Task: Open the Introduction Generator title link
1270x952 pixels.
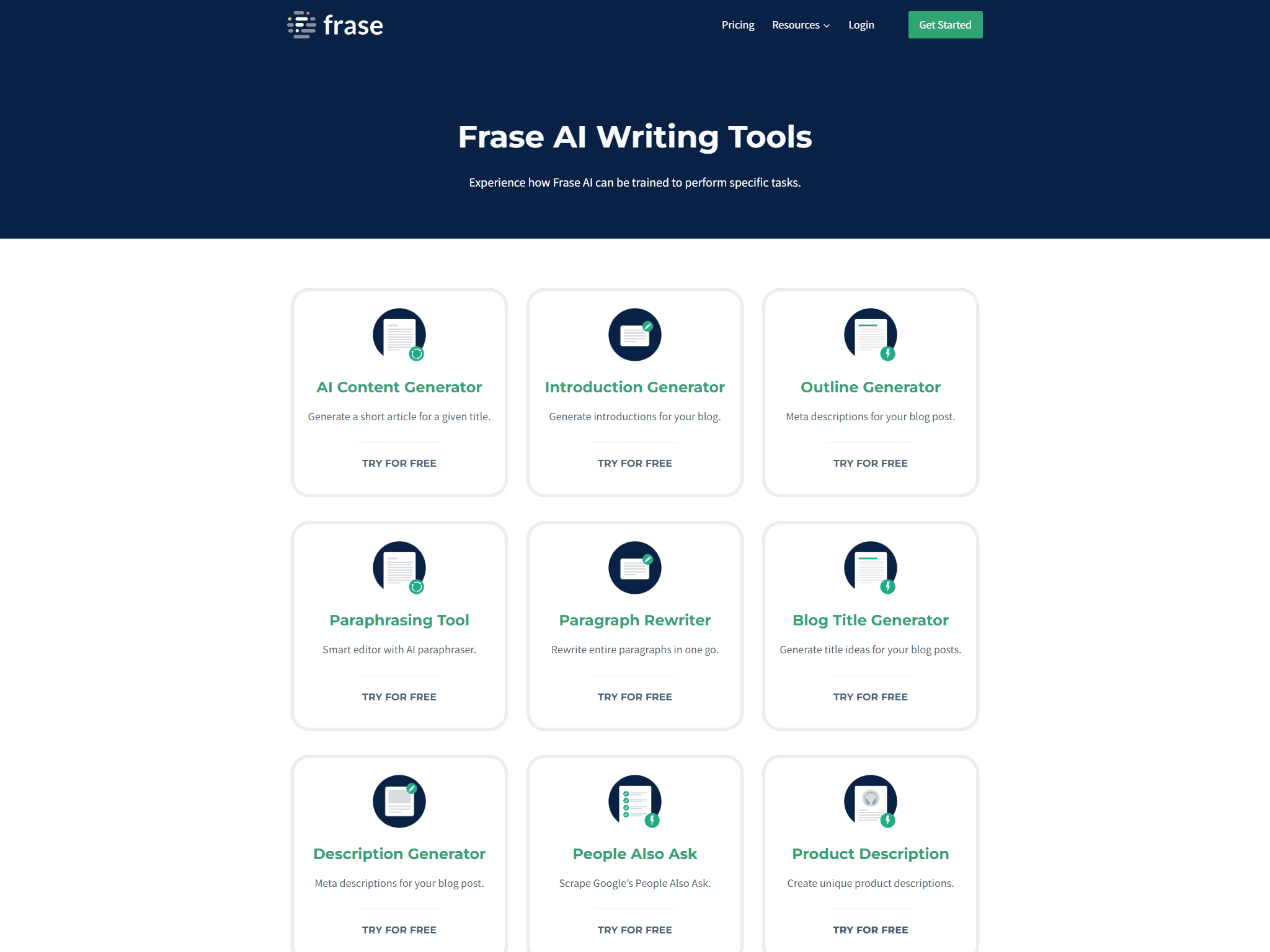Action: (635, 387)
